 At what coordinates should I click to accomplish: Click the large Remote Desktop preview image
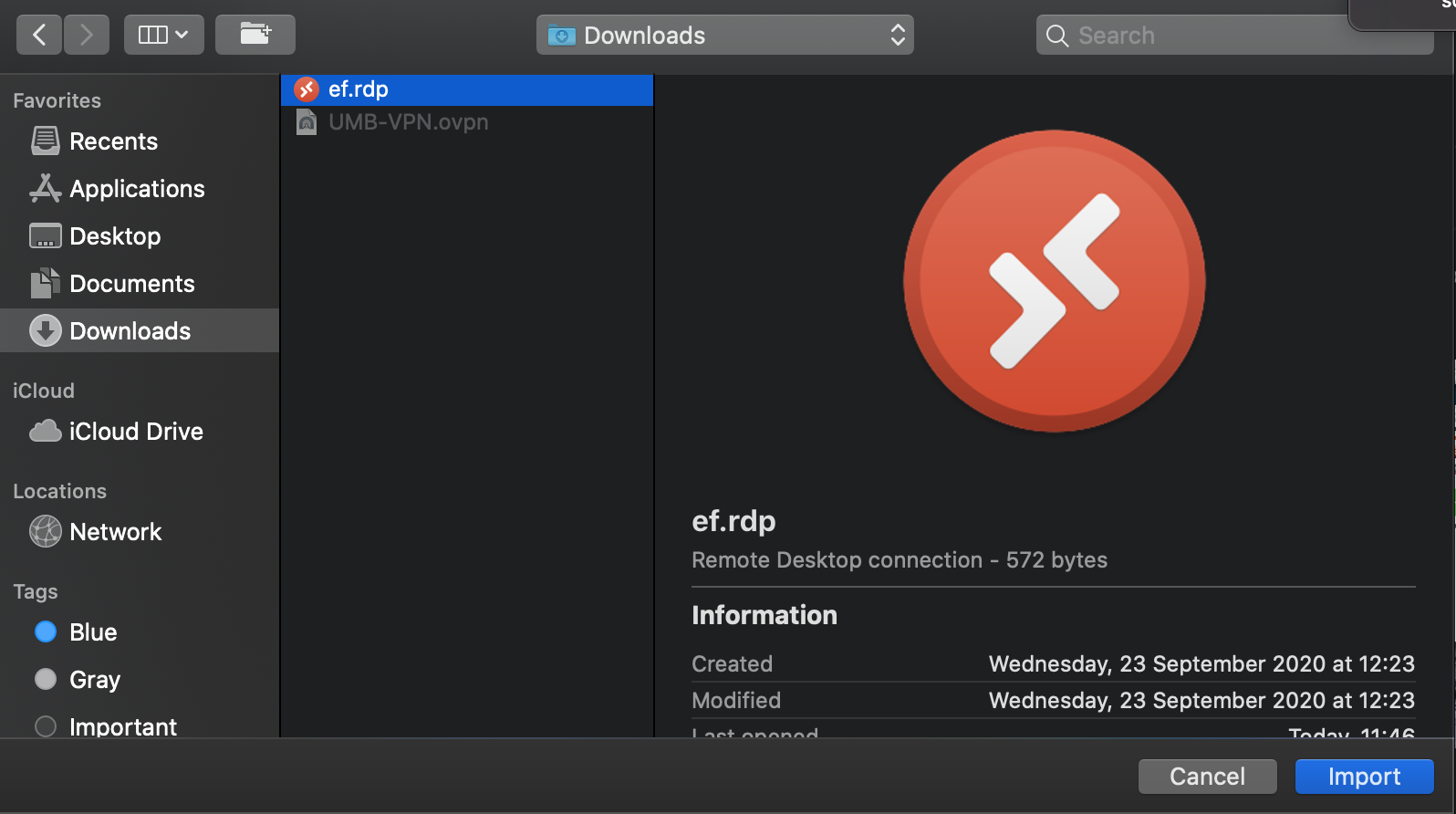(1055, 281)
